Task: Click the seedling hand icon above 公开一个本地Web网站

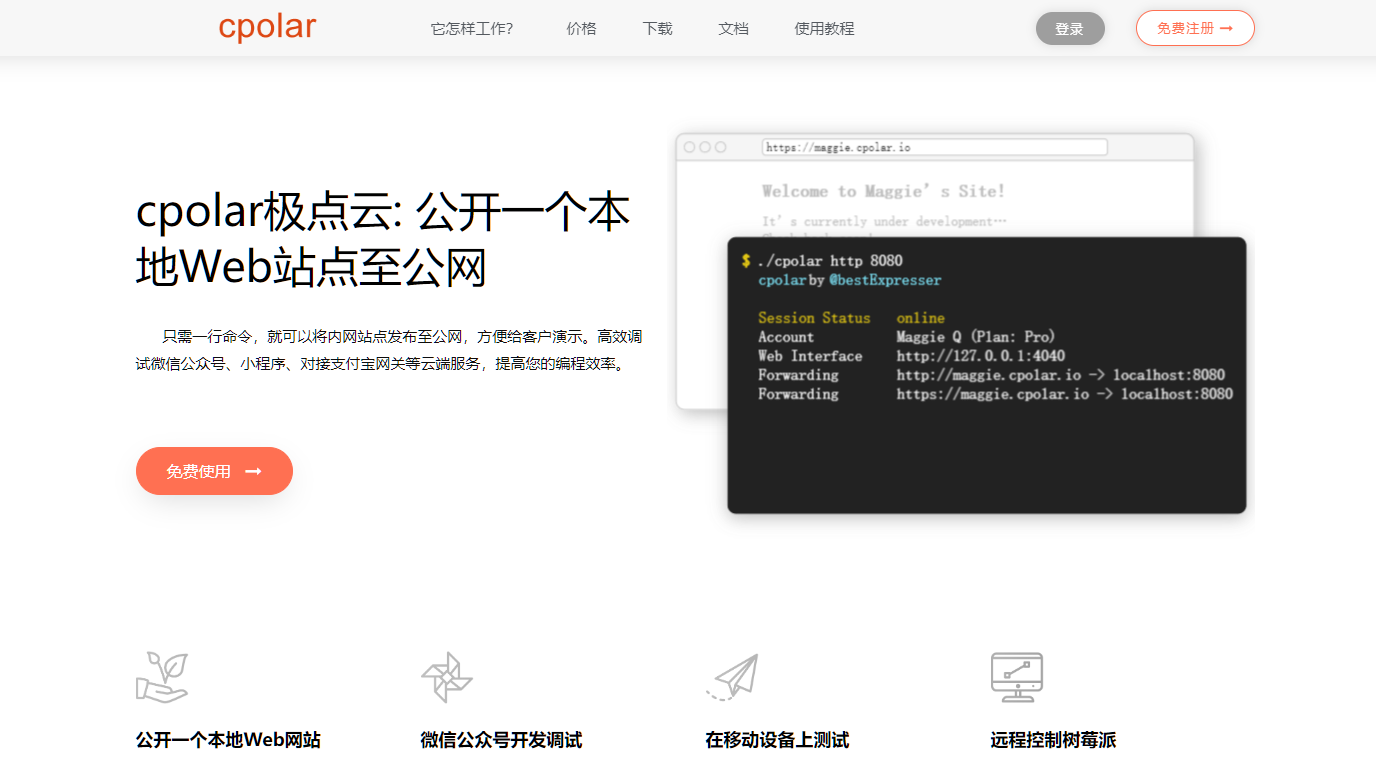Action: click(x=162, y=676)
